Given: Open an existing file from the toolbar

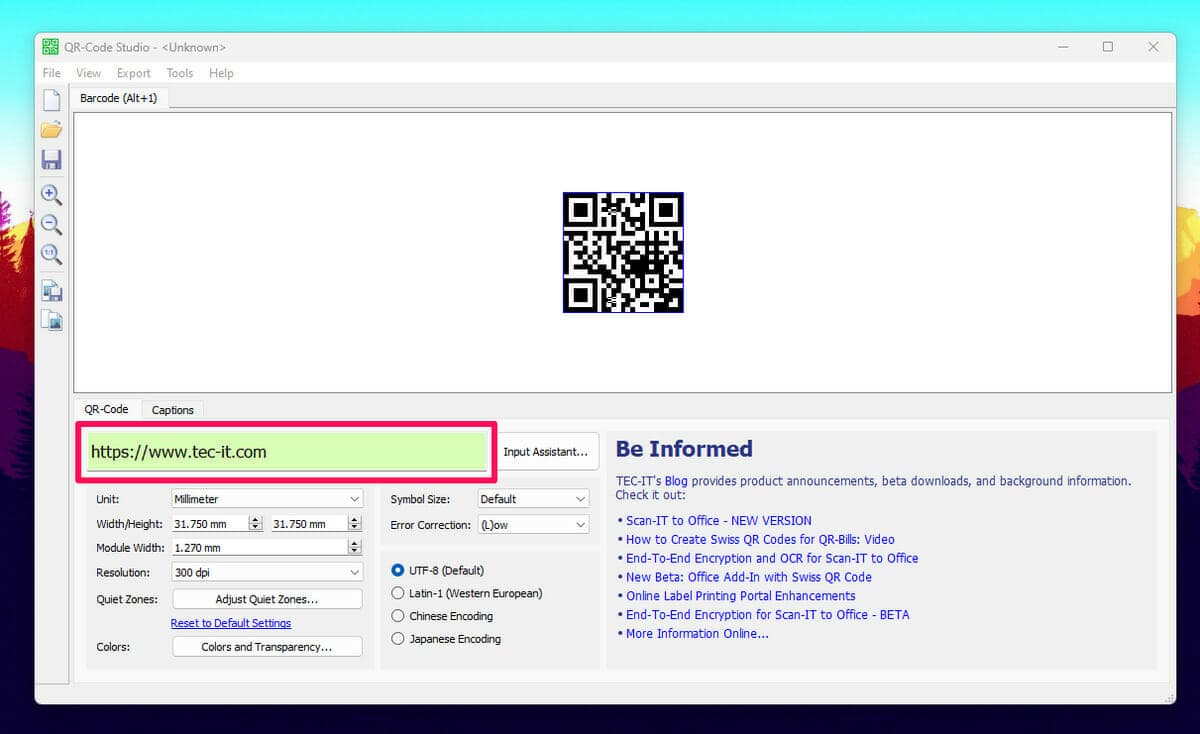Looking at the screenshot, I should click(x=51, y=128).
